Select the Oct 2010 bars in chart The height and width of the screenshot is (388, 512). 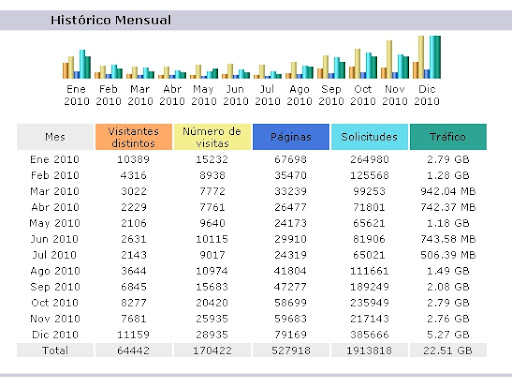(x=363, y=64)
